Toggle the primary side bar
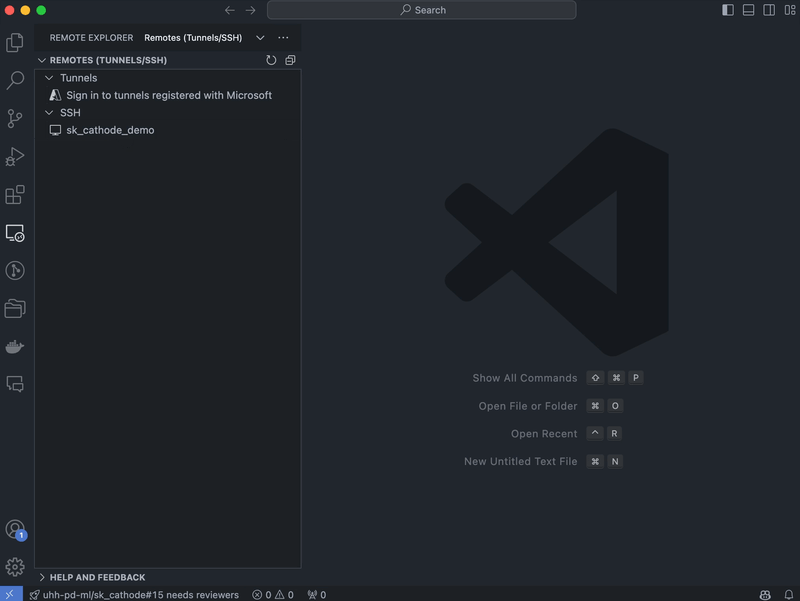Screen dimensions: 800x601 pyautogui.click(x=728, y=10)
